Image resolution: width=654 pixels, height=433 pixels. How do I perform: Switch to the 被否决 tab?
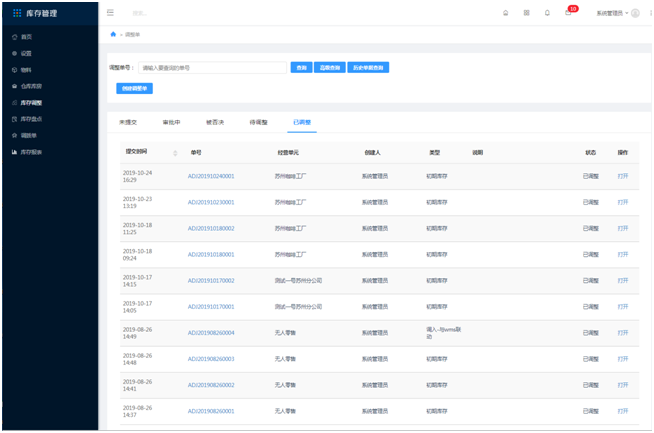(215, 122)
